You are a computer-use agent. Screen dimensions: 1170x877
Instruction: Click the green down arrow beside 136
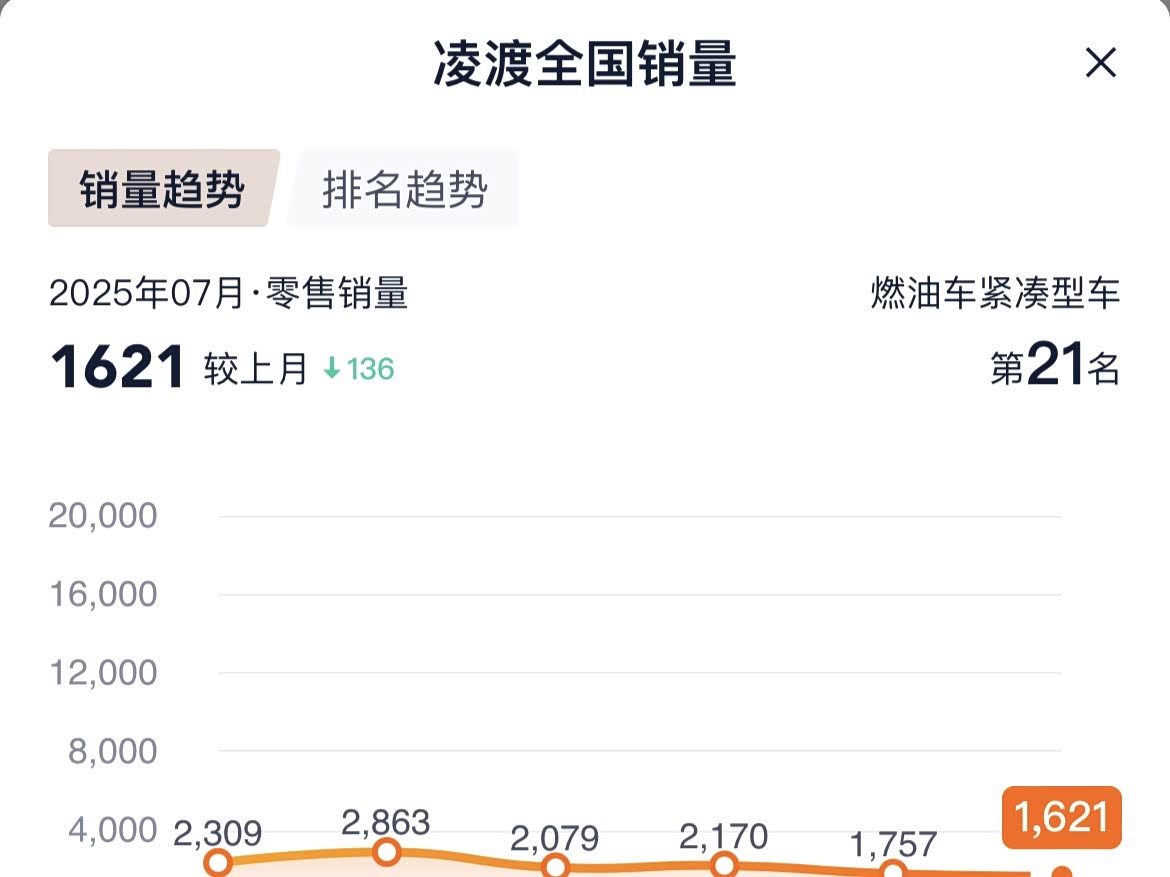(332, 369)
